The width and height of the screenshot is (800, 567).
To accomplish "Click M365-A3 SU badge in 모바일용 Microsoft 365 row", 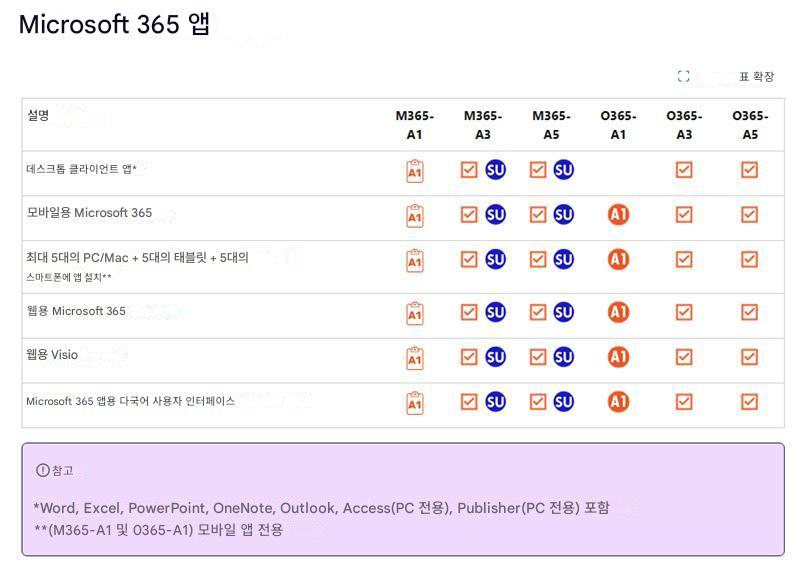I will point(495,215).
